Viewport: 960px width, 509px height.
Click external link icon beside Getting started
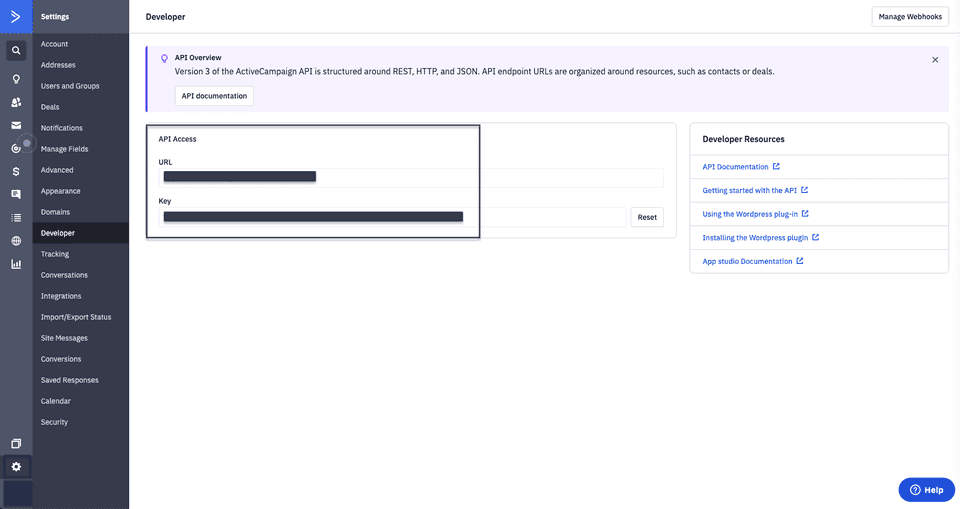[804, 190]
